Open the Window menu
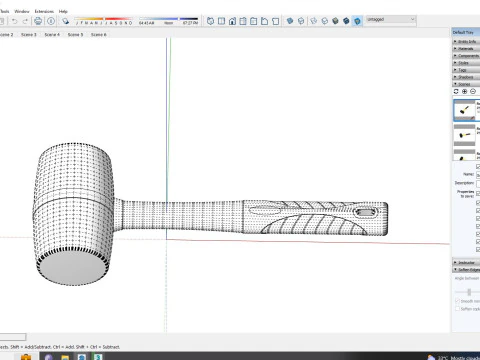480x360 pixels. pos(22,11)
